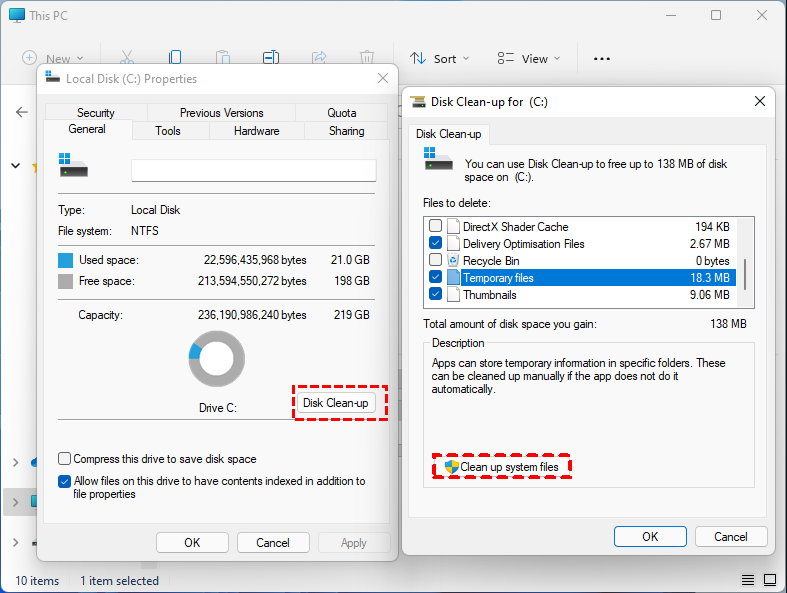Click OK in Disk Clean-up dialog
The image size is (787, 593).
pyautogui.click(x=650, y=536)
